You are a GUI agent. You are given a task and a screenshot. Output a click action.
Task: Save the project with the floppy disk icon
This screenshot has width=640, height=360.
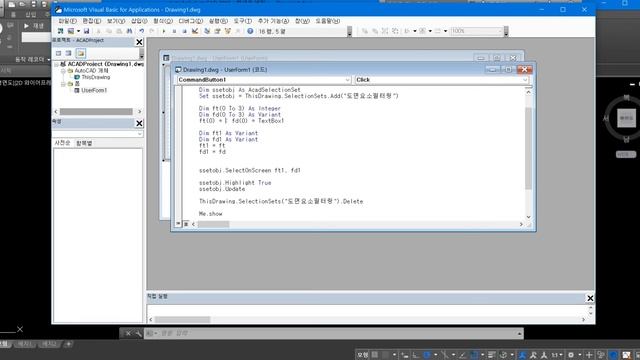tap(87, 31)
